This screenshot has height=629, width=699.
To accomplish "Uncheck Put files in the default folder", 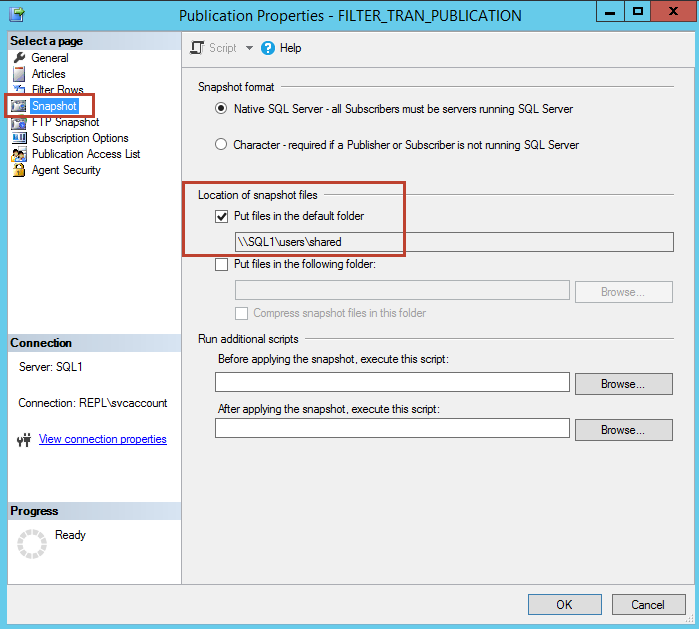I will click(221, 217).
